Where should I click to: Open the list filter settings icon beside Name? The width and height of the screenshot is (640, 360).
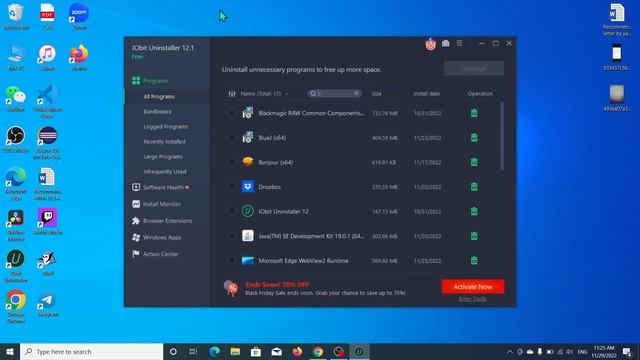tap(232, 94)
